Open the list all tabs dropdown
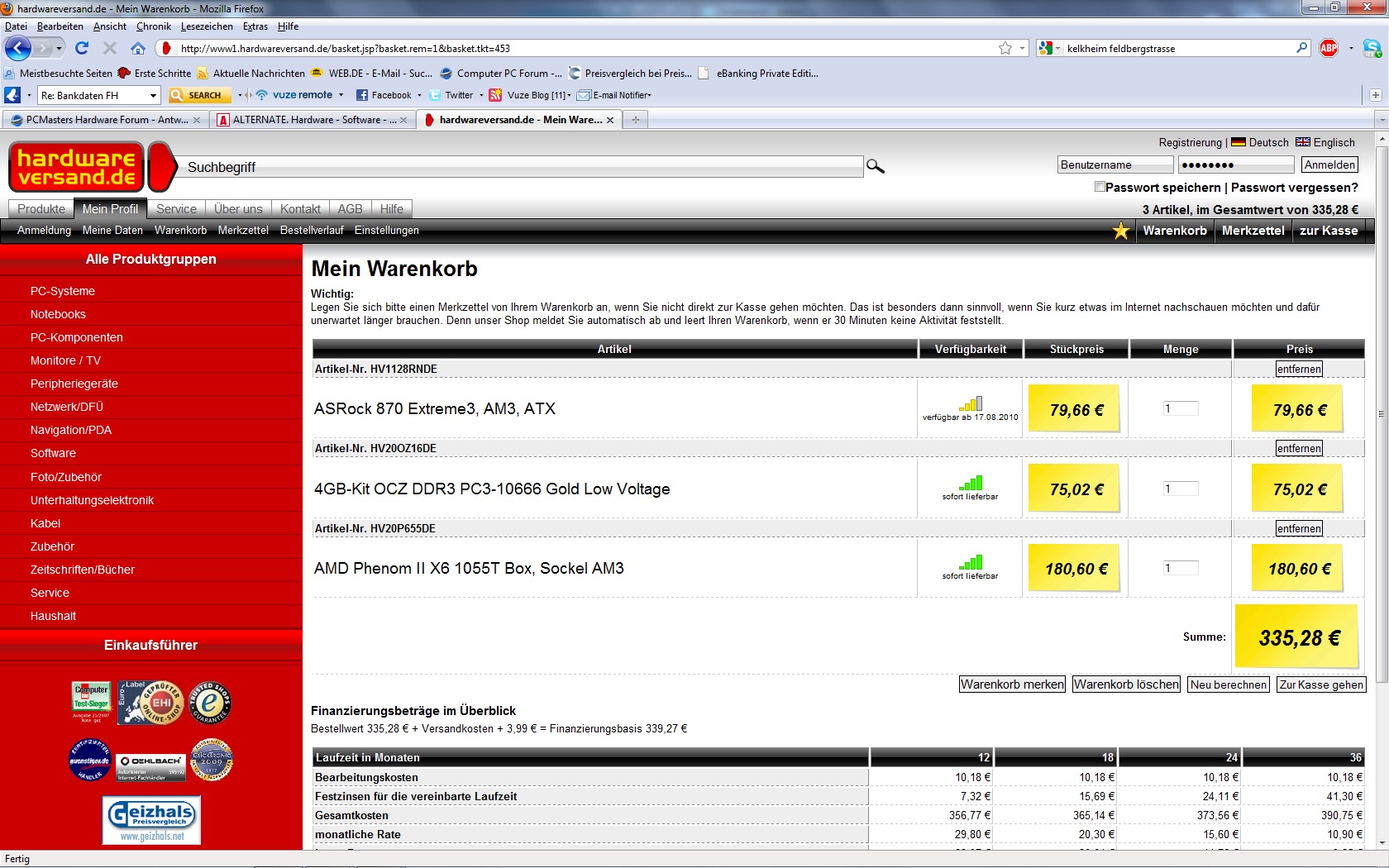The width and height of the screenshot is (1389, 868). tap(1382, 120)
